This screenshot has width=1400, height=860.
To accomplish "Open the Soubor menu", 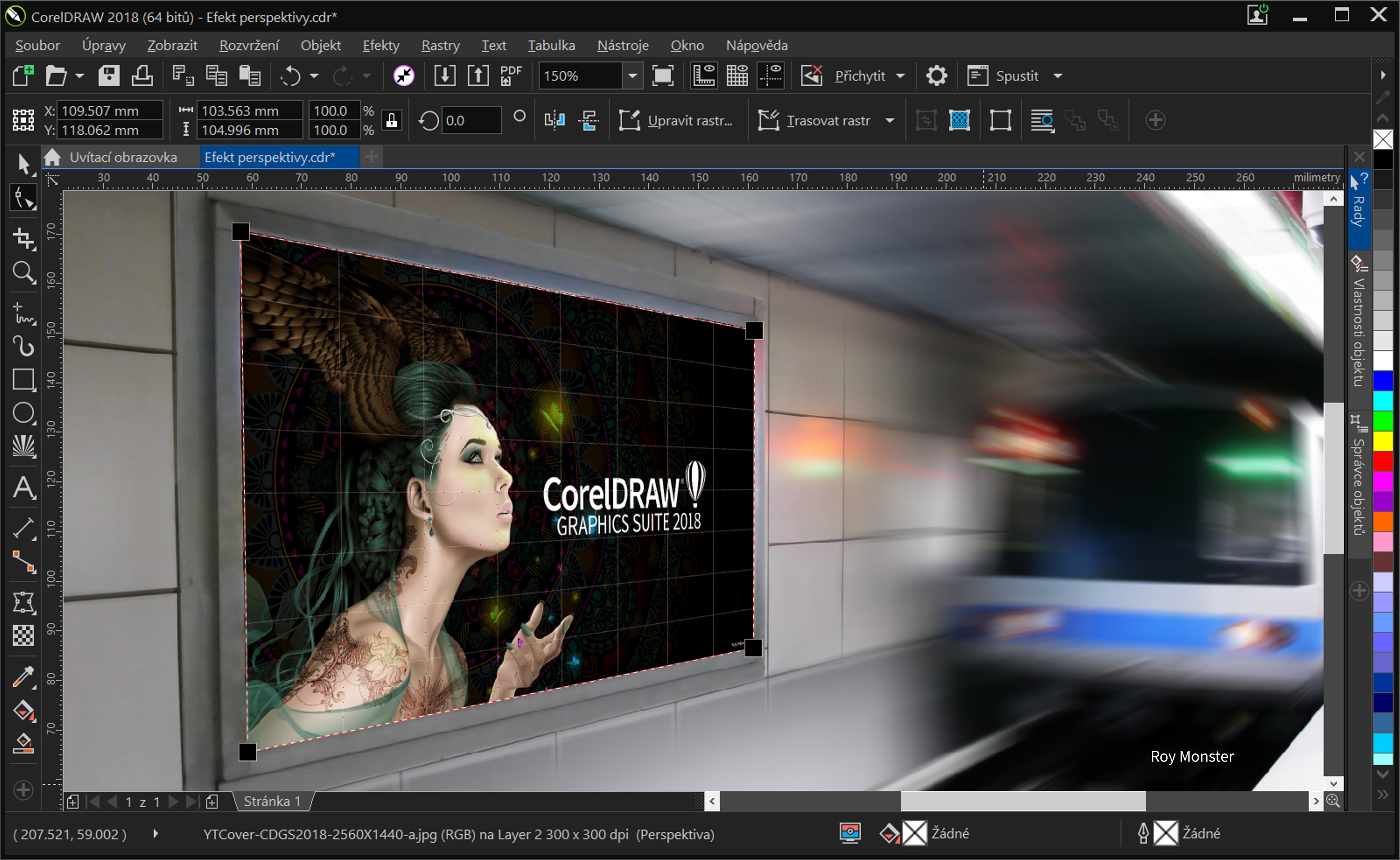I will coord(38,45).
